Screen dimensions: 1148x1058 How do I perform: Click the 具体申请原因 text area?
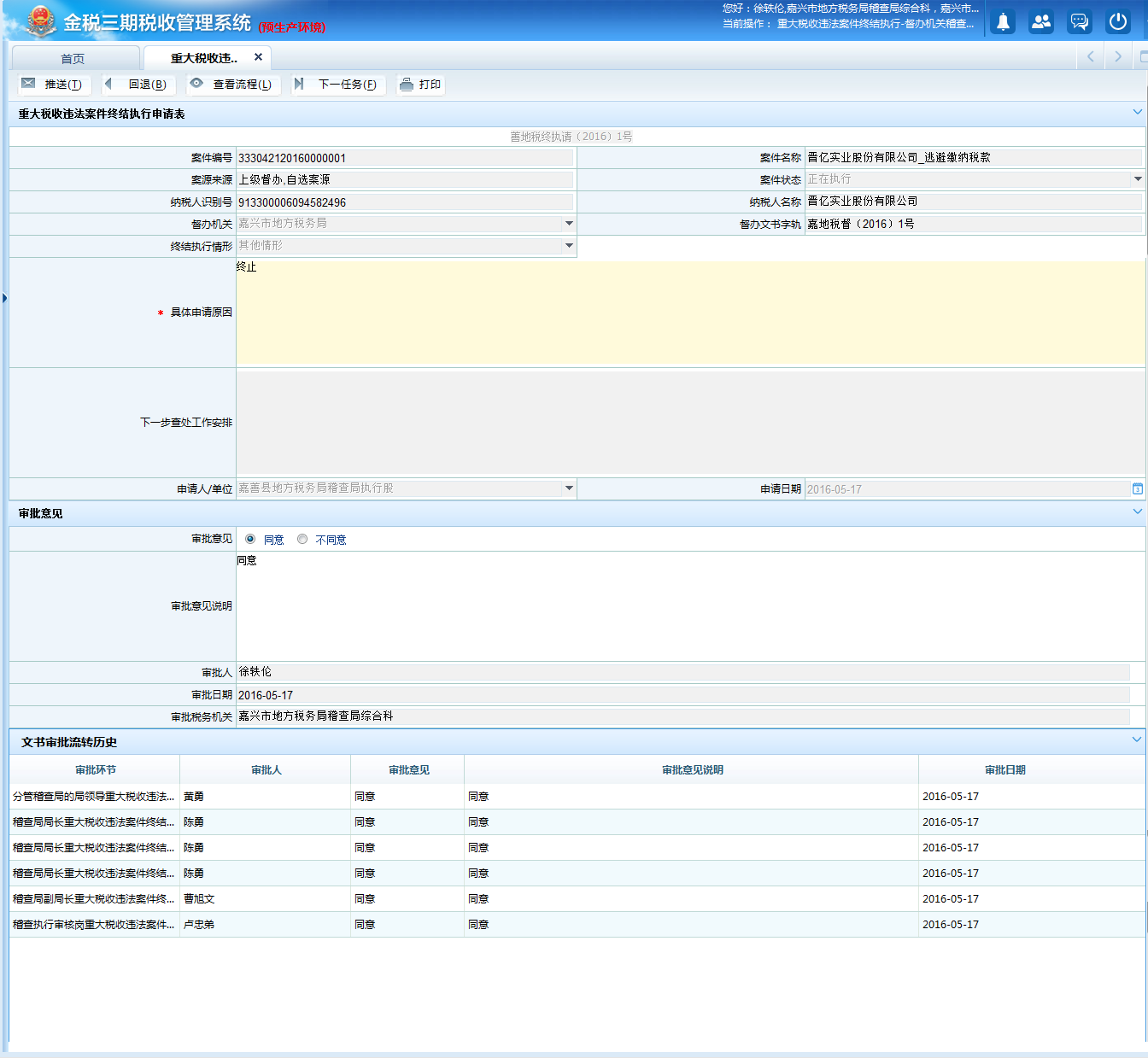point(690,313)
